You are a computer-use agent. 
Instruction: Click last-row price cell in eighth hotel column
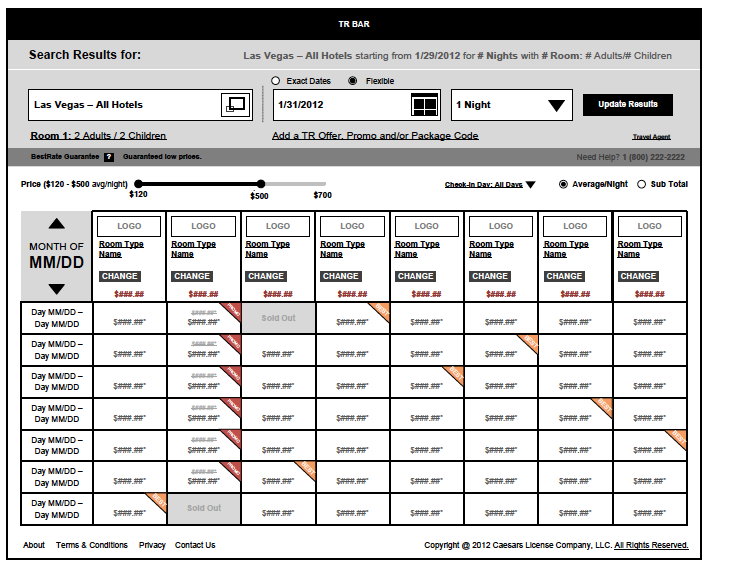coord(649,510)
